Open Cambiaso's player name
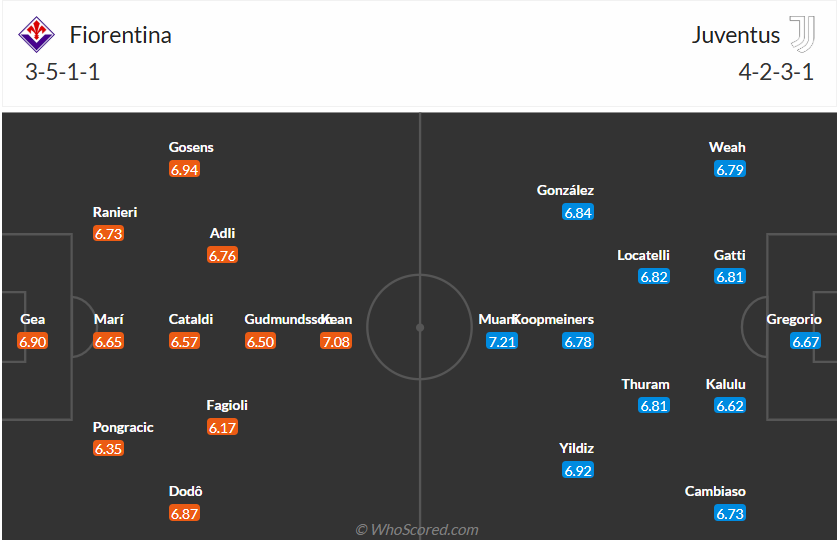Viewport: 839px width, 540px height. (x=715, y=491)
